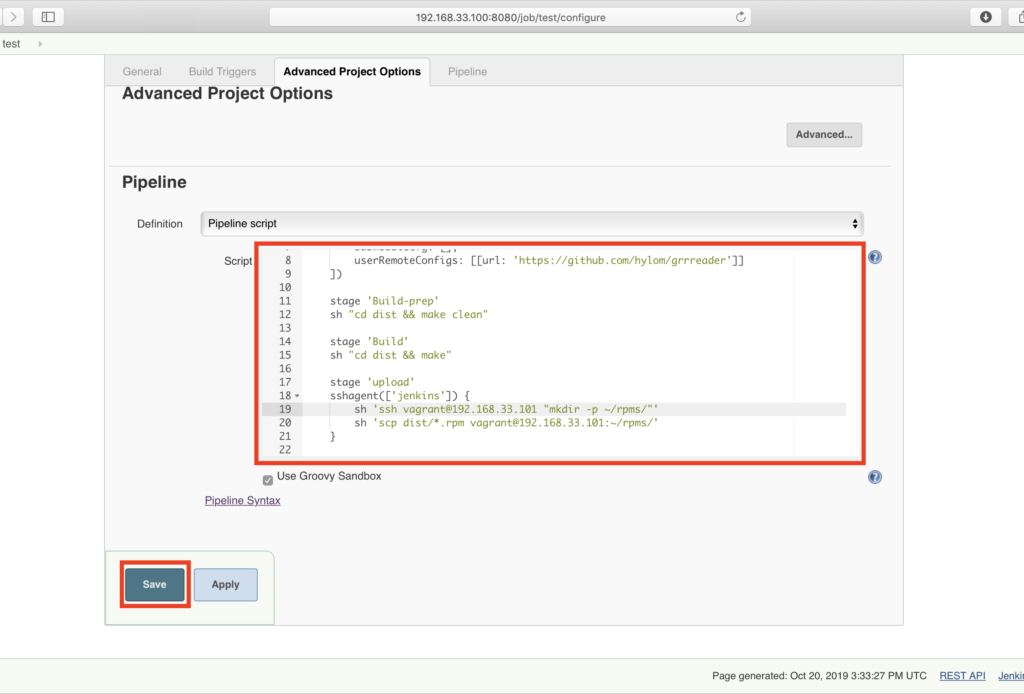1024x694 pixels.
Task: Click the userRemoteConfigs line in the script
Action: pyautogui.click(x=549, y=260)
